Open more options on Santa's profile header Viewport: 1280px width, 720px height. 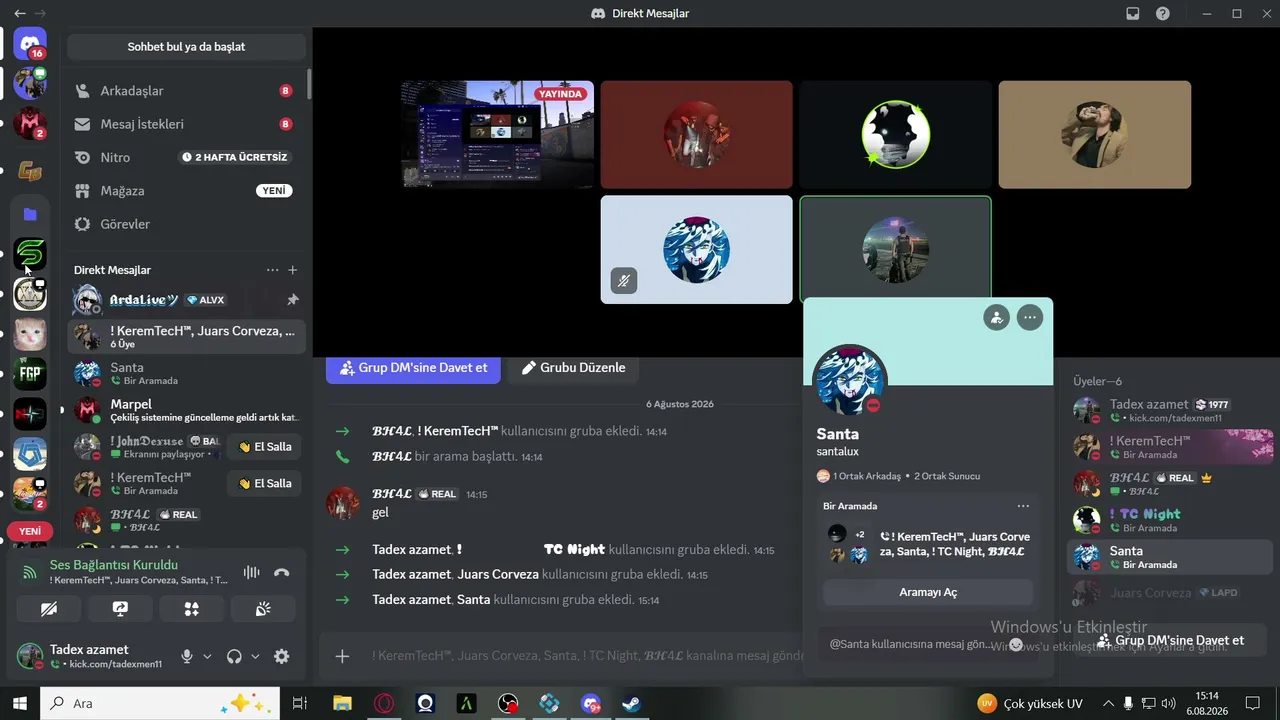[1030, 318]
